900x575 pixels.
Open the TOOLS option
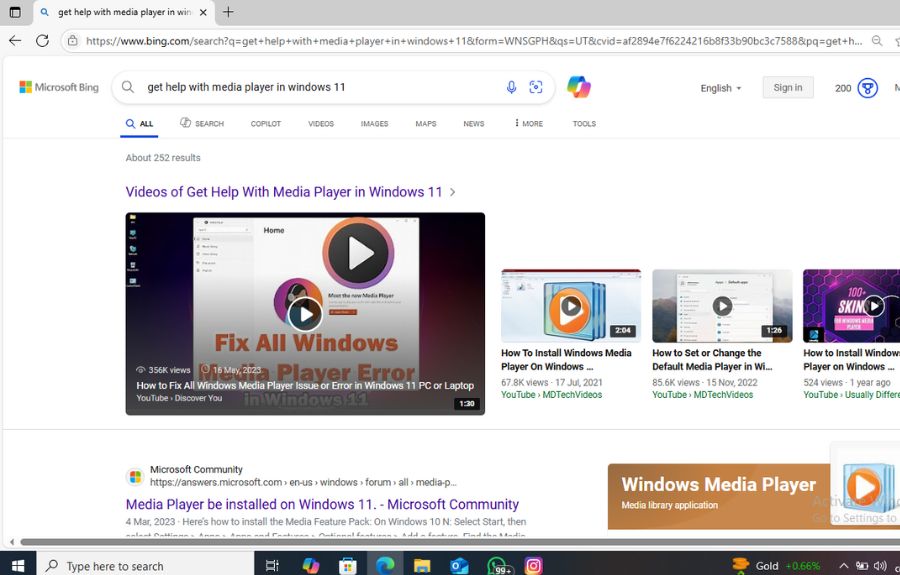584,123
